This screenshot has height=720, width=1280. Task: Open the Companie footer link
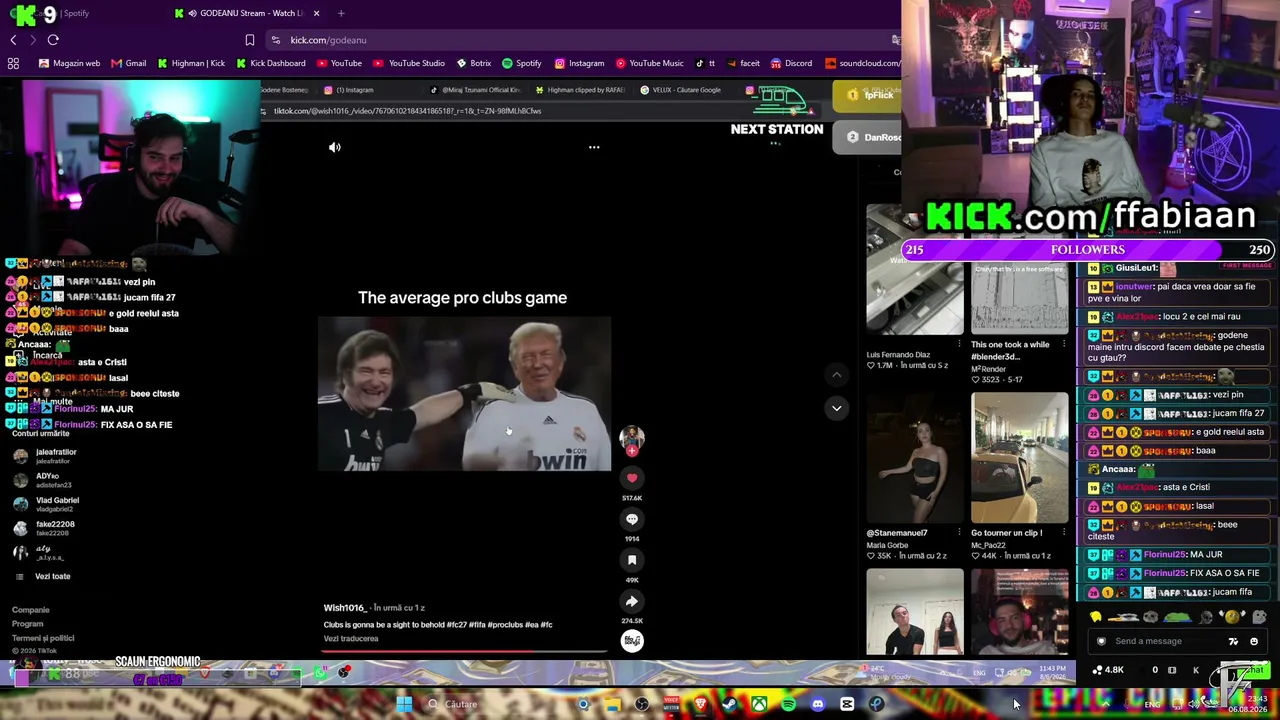[x=31, y=610]
